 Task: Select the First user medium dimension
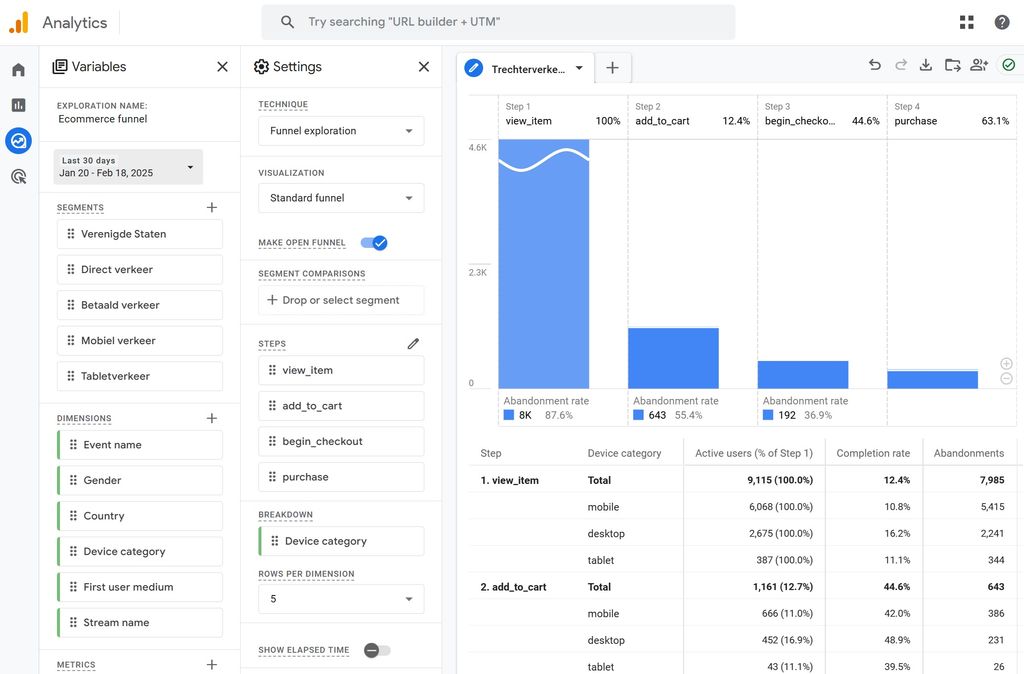coord(140,587)
